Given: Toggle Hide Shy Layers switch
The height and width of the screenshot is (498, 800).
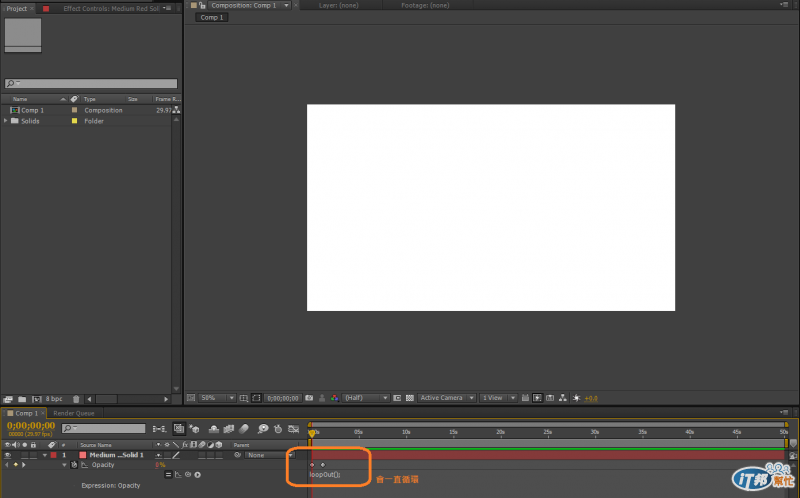Looking at the screenshot, I should point(214,429).
